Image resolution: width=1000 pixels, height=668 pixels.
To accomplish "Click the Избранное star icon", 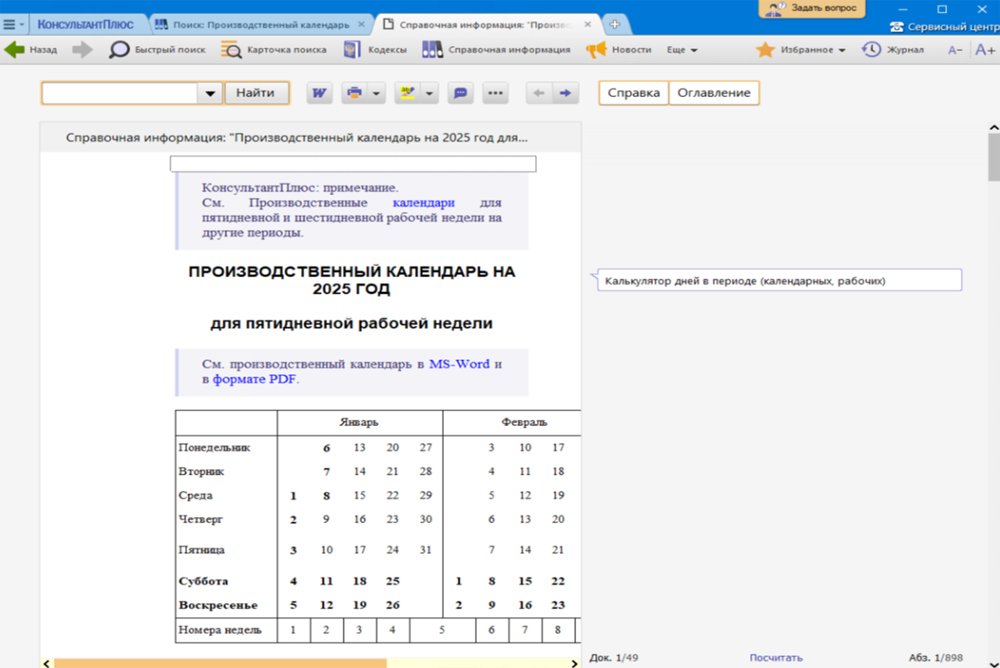I will (766, 49).
